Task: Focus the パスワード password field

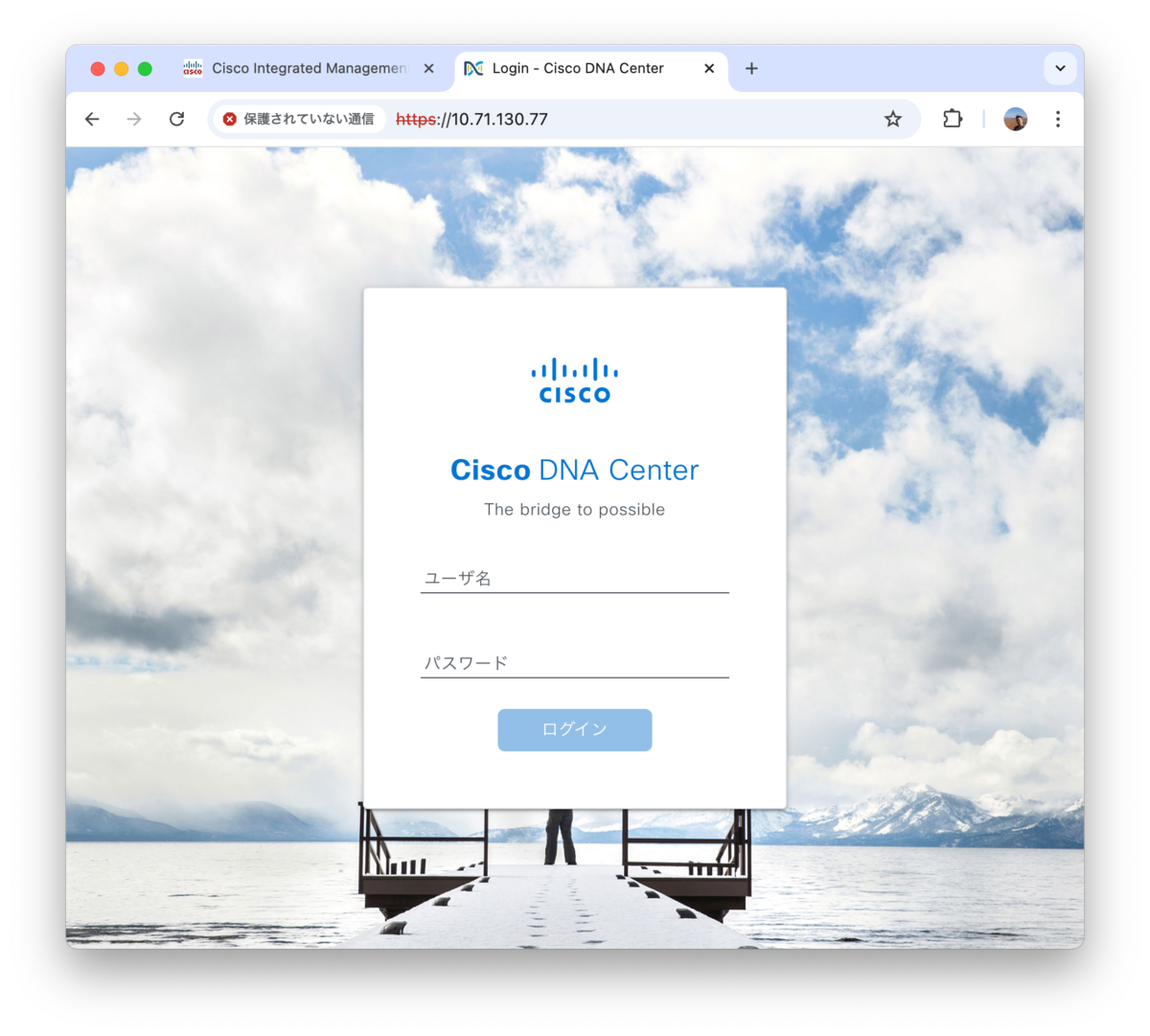Action: (x=575, y=662)
